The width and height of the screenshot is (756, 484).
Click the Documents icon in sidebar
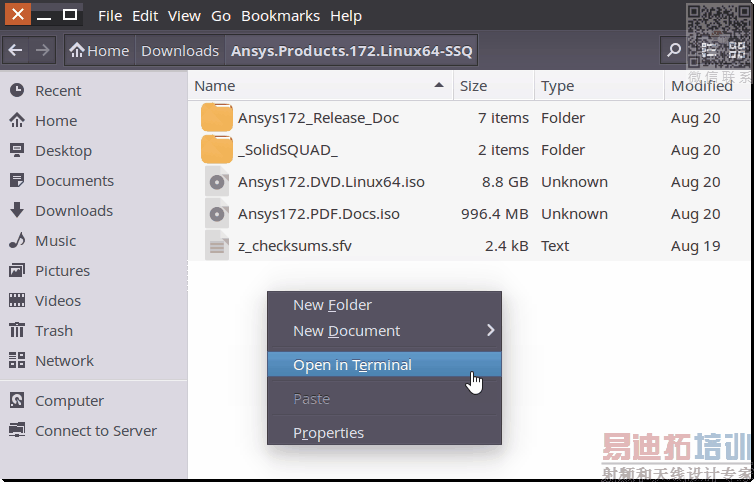17,180
